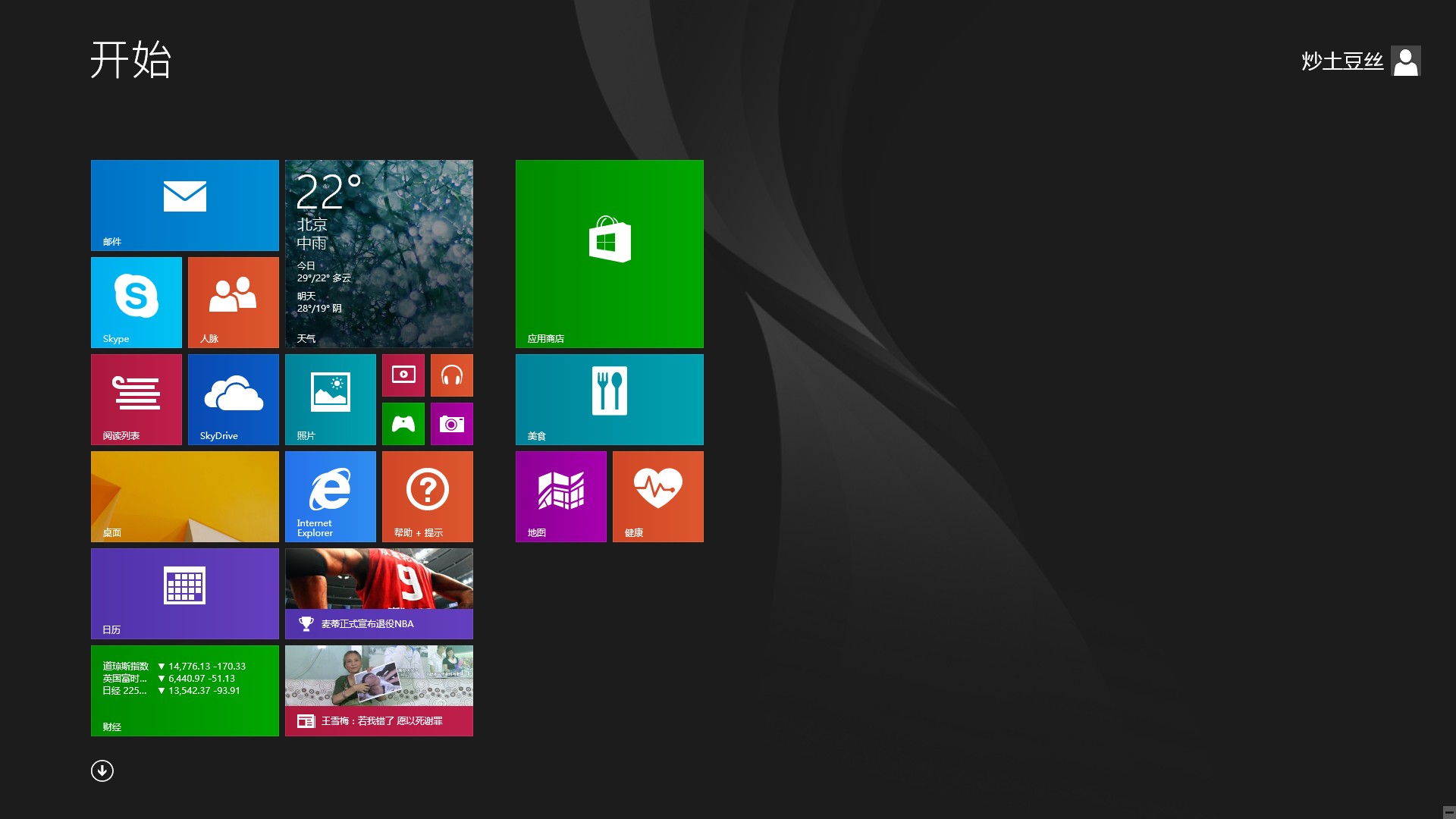Screen dimensions: 1456x819
Task: Open the People (人脉) tile
Action: [233, 302]
